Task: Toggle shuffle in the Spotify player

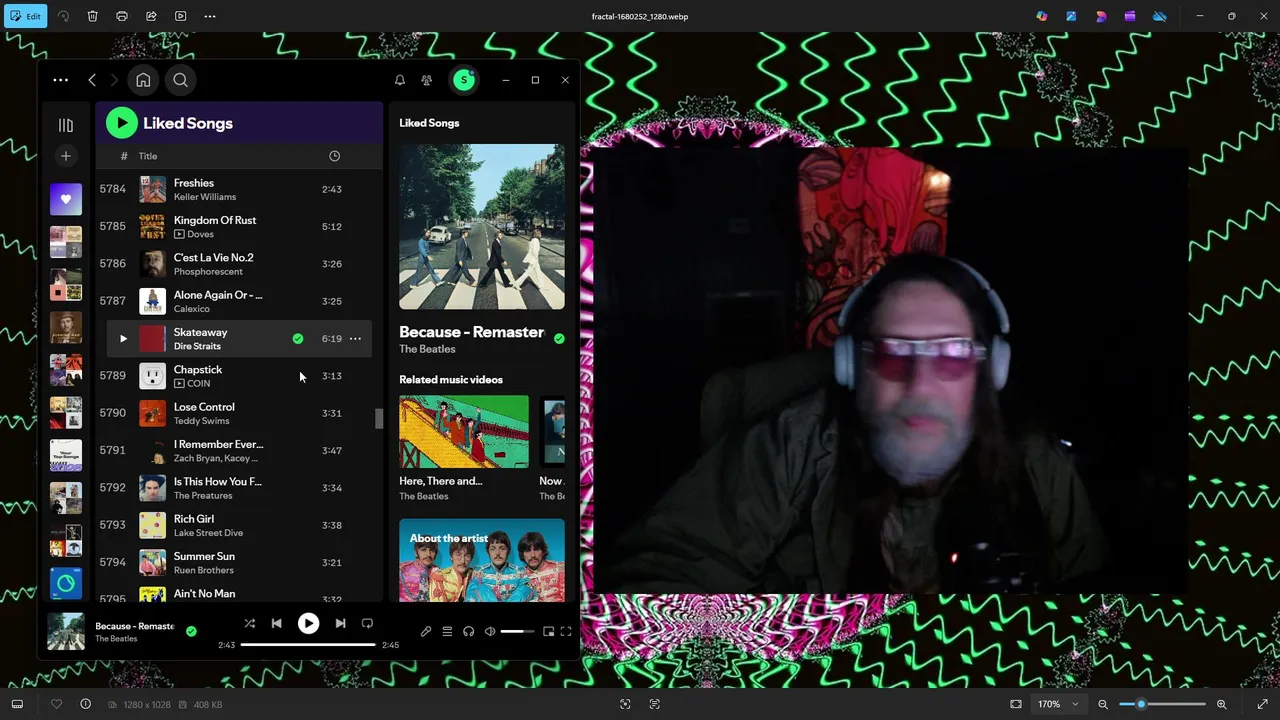Action: (x=249, y=624)
